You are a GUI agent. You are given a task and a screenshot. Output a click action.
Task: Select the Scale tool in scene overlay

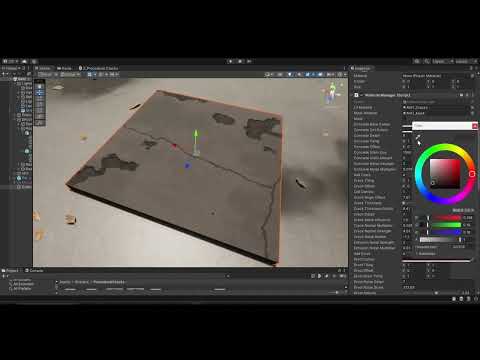tap(40, 105)
